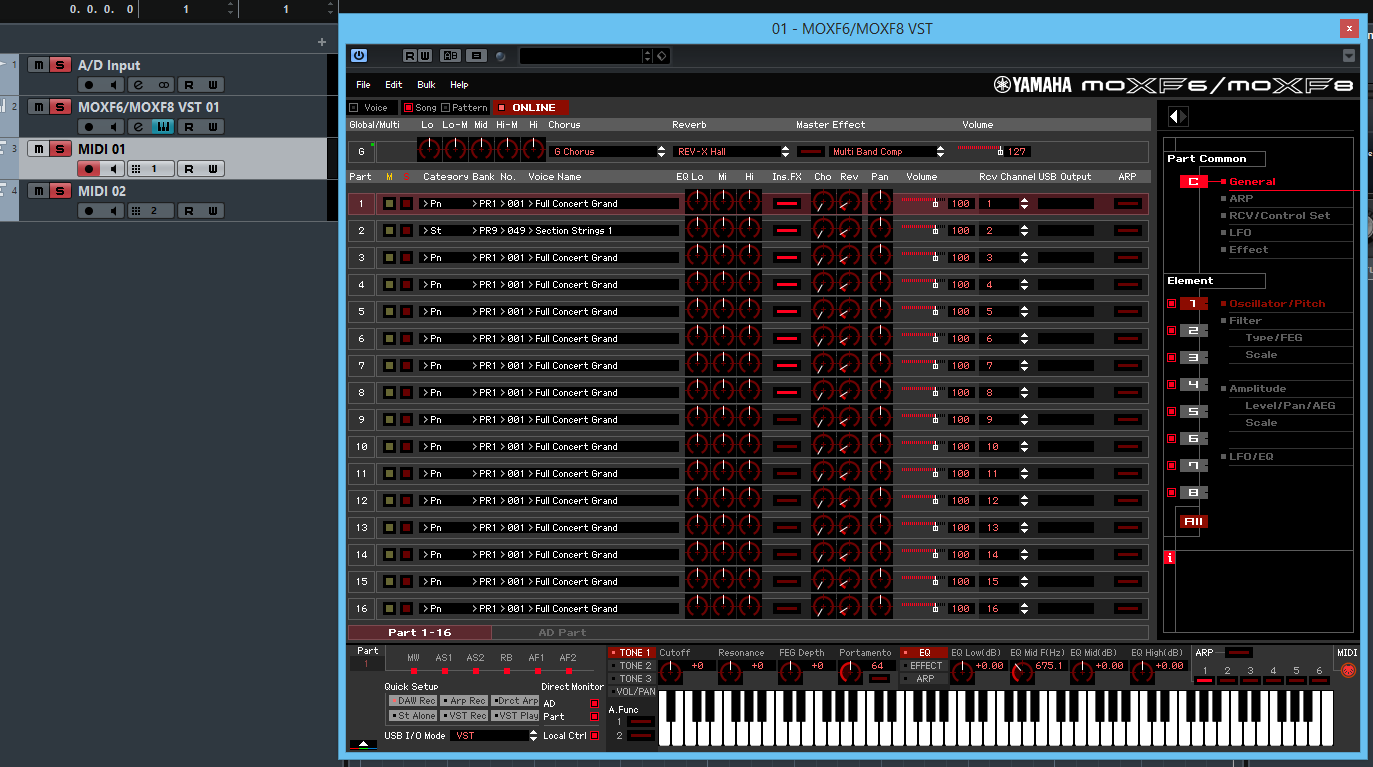Viewport: 1373px width, 767px height.
Task: Toggle ARP switch for part 1
Action: (1128, 203)
